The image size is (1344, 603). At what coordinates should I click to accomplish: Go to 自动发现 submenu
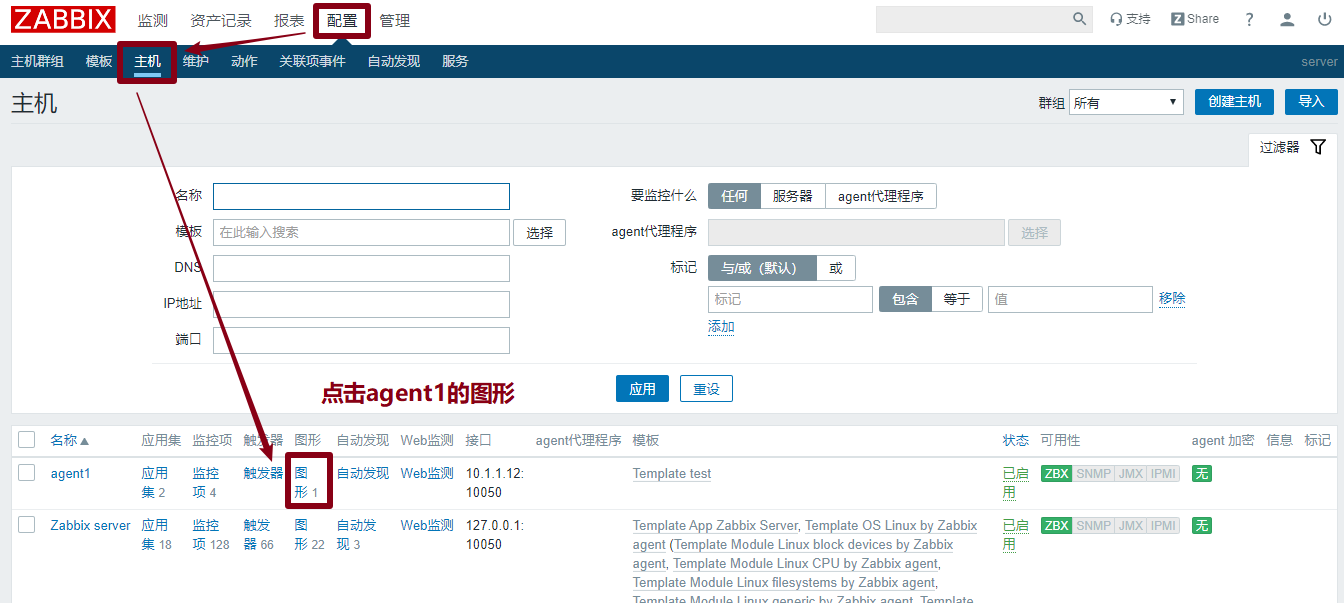point(394,61)
